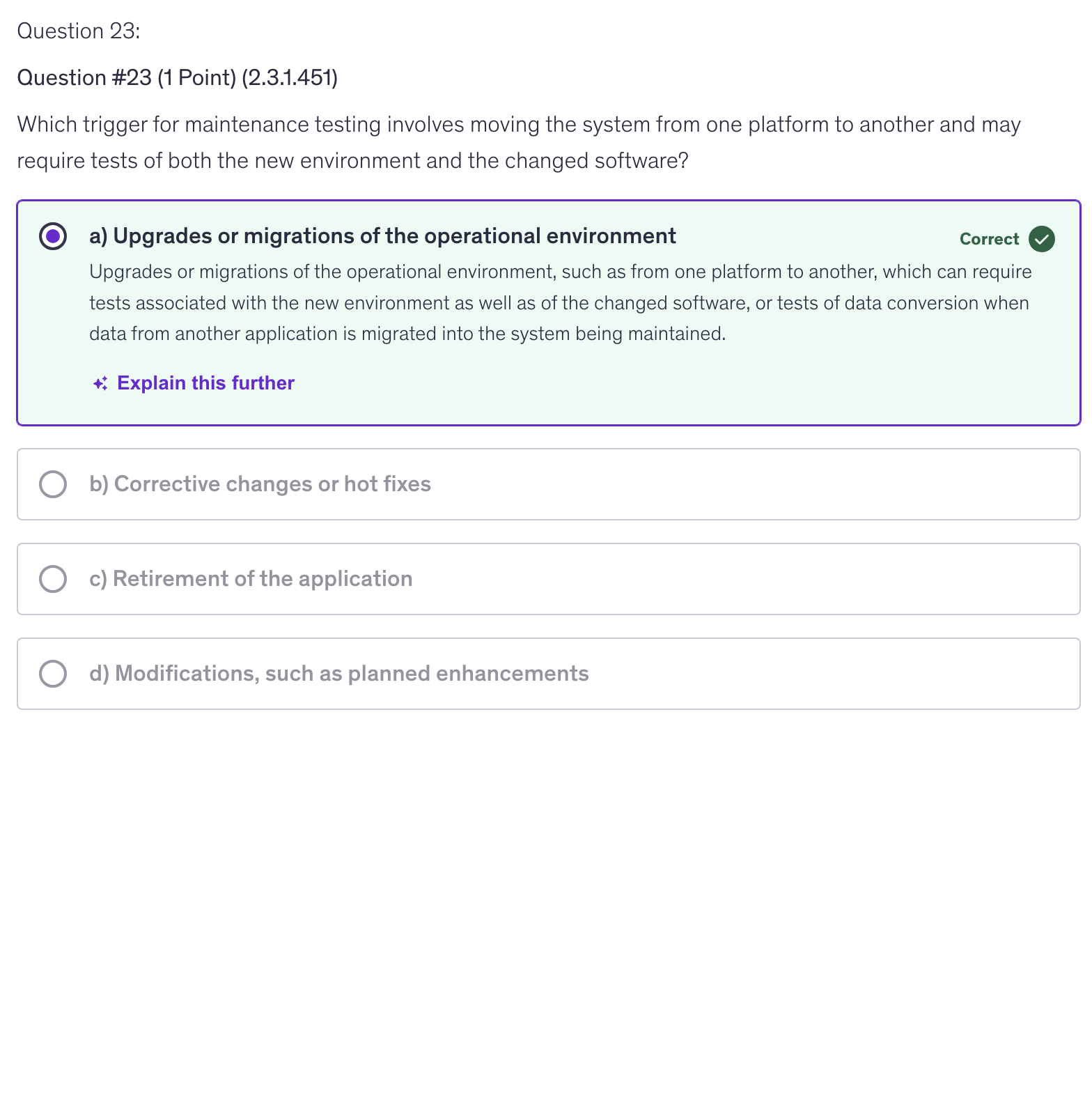Click question line starting require tests of both
This screenshot has width=1092, height=1105.
click(x=352, y=161)
